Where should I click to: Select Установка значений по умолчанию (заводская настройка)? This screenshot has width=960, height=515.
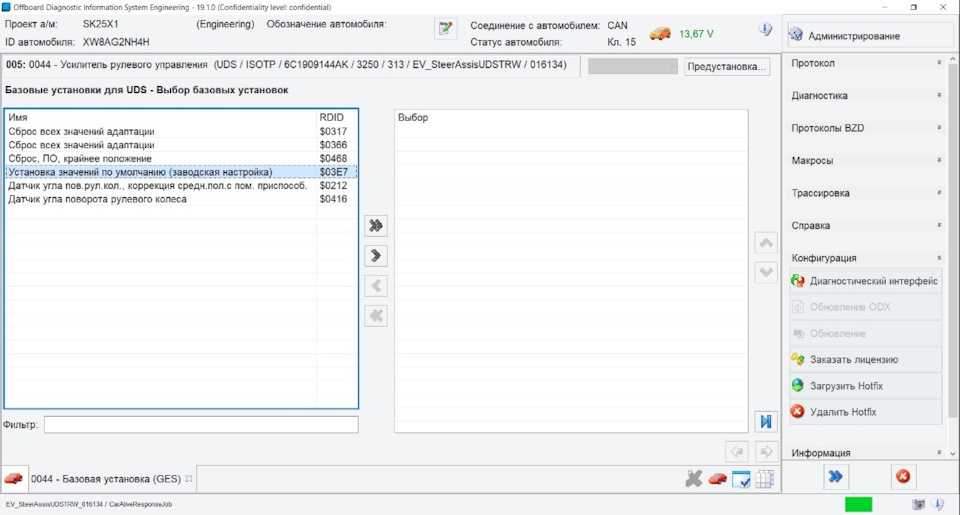point(181,172)
